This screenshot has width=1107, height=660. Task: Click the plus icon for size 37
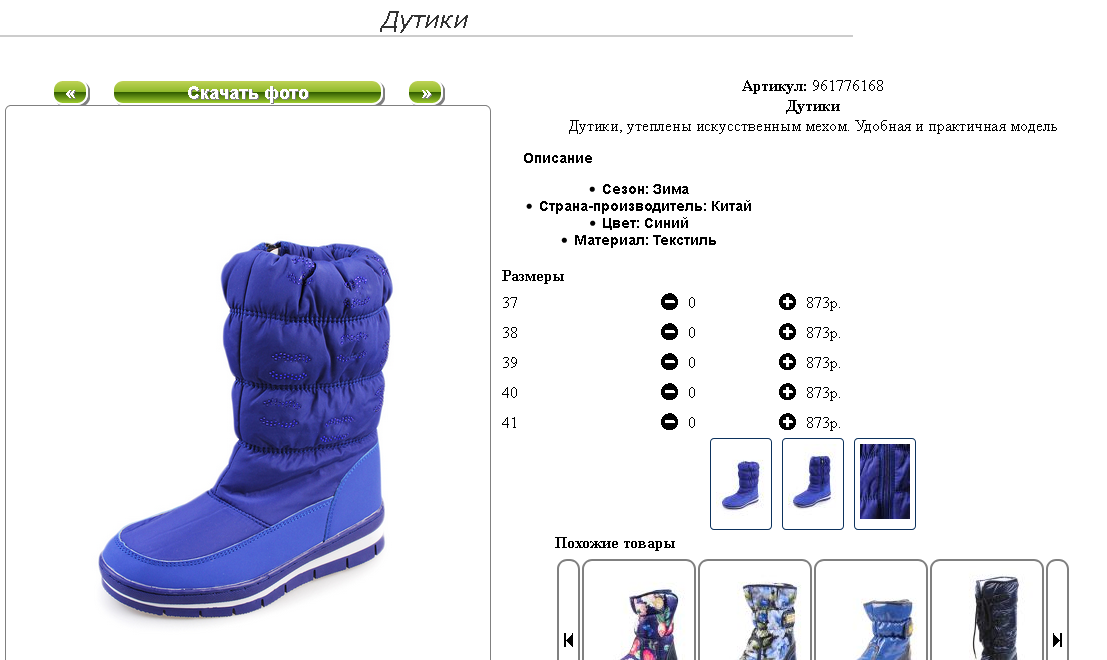787,302
